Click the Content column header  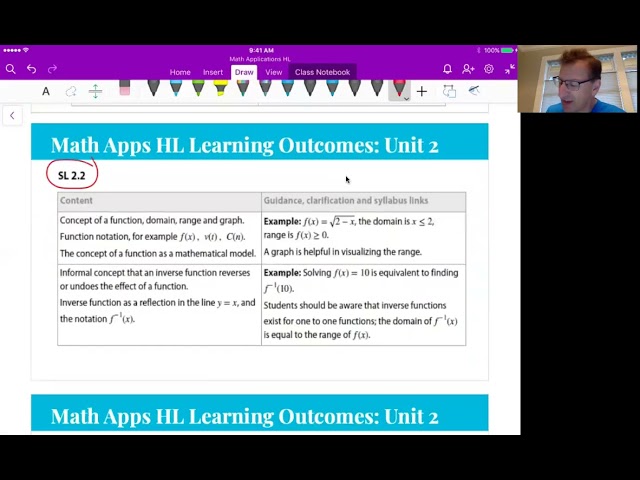(76, 200)
